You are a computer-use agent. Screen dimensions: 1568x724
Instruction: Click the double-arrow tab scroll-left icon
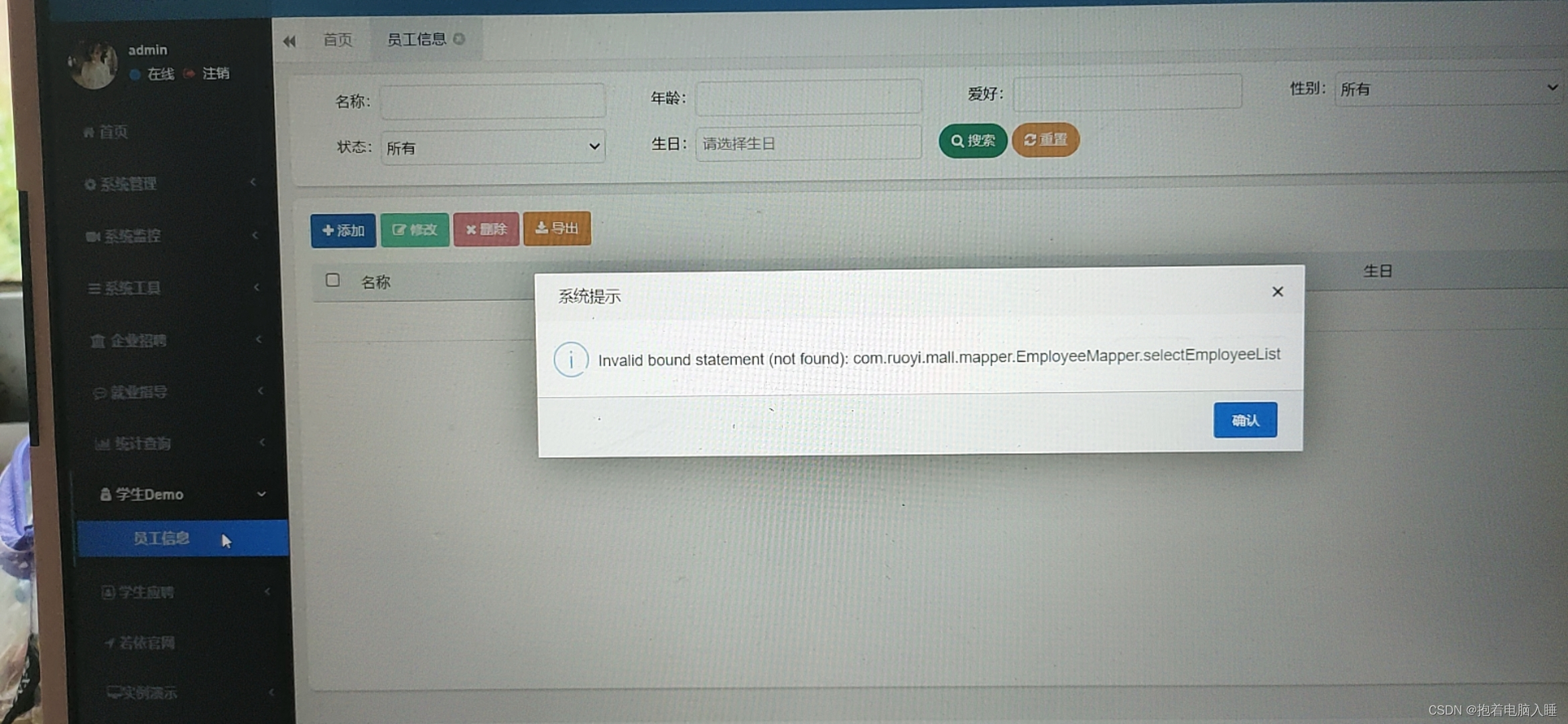coord(289,42)
